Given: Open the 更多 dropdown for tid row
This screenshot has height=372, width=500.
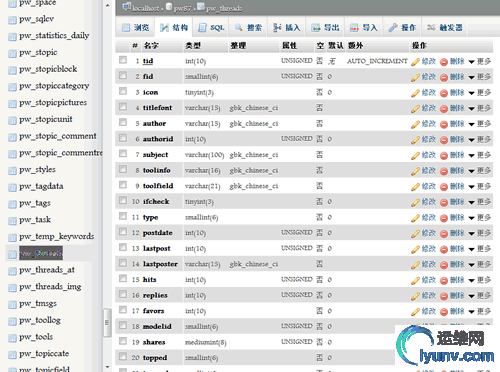Looking at the screenshot, I should point(480,61).
